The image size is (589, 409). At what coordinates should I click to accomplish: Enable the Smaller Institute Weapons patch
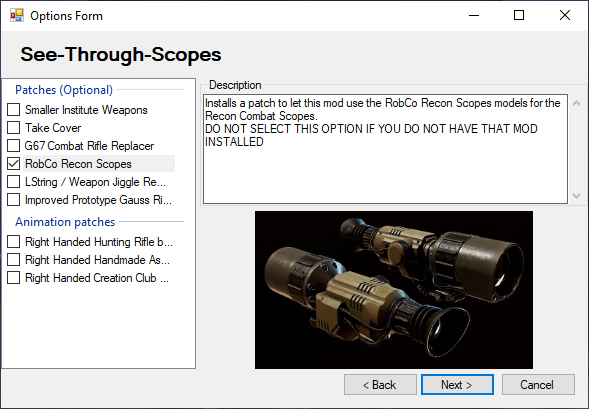[14, 110]
